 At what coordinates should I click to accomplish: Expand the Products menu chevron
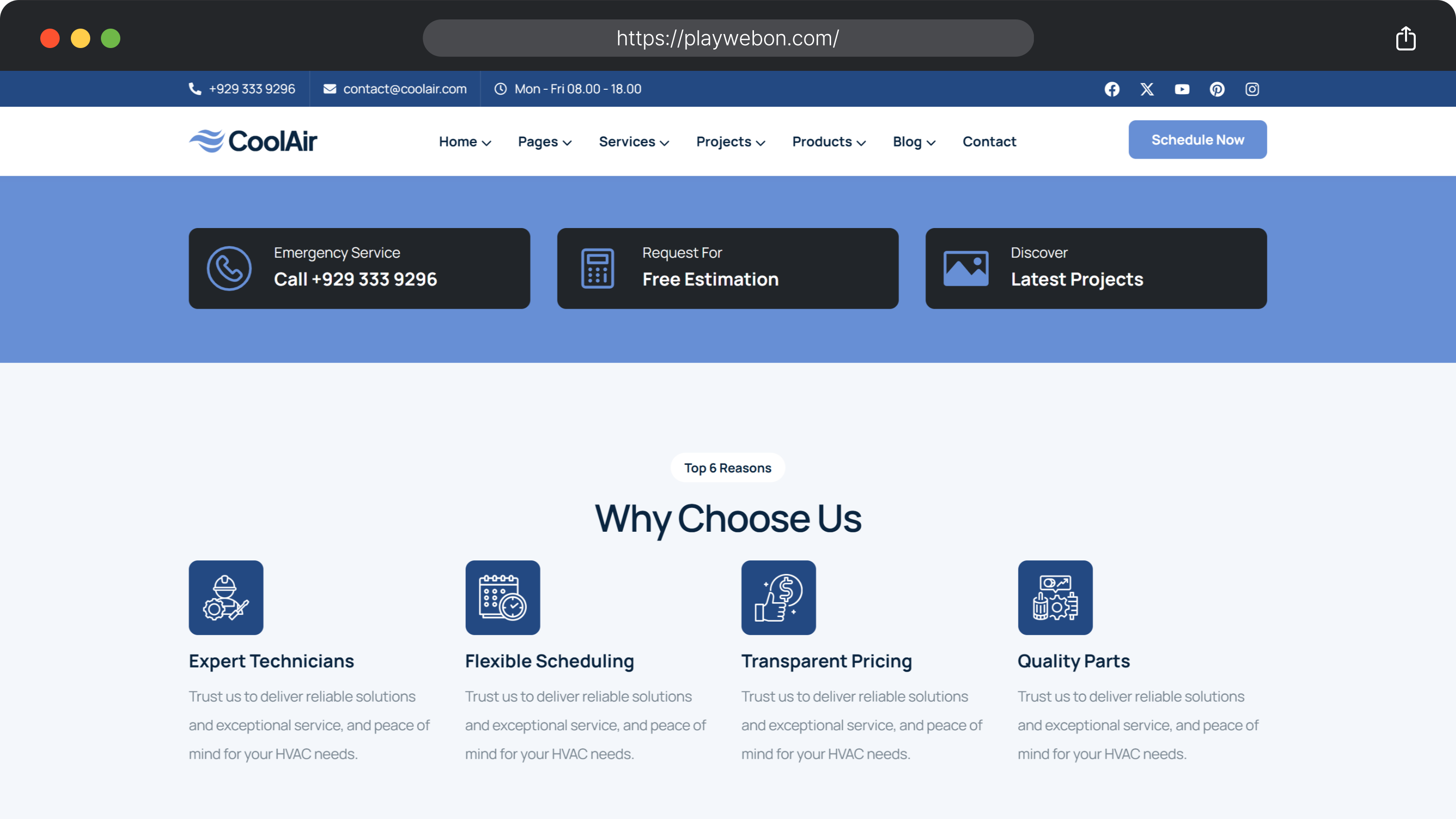[861, 143]
